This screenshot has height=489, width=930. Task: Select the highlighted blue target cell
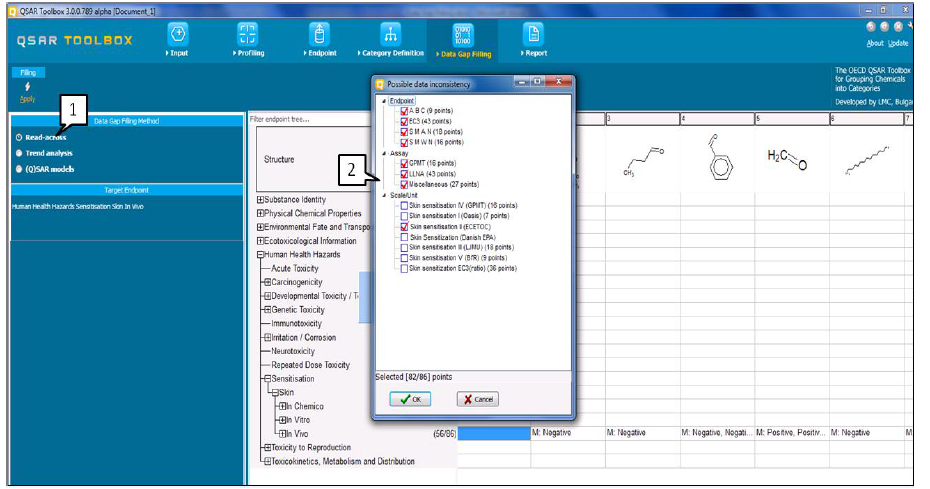tap(493, 434)
